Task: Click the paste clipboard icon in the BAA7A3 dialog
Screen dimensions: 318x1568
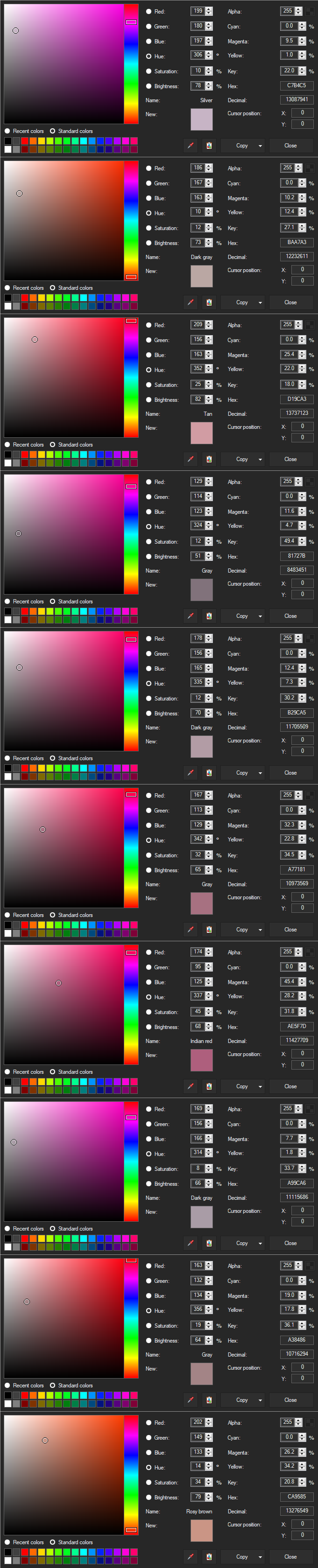Action: [209, 302]
